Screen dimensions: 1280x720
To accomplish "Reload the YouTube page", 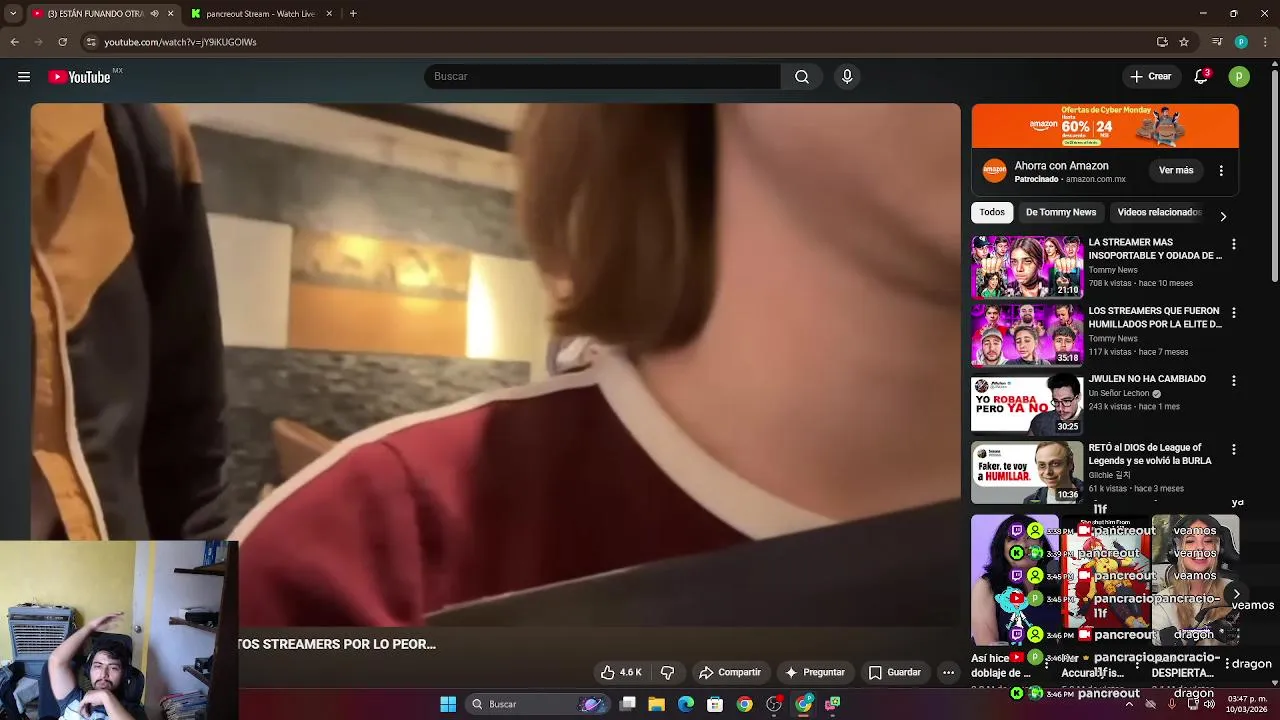I will (x=62, y=42).
